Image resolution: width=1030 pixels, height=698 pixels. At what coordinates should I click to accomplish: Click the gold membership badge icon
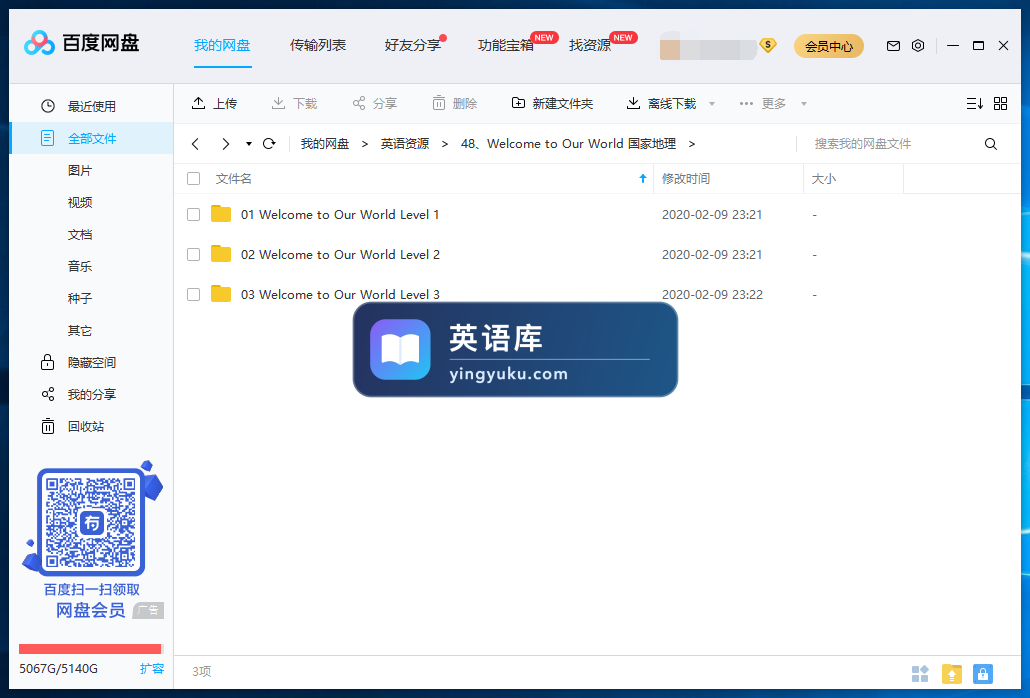767,45
